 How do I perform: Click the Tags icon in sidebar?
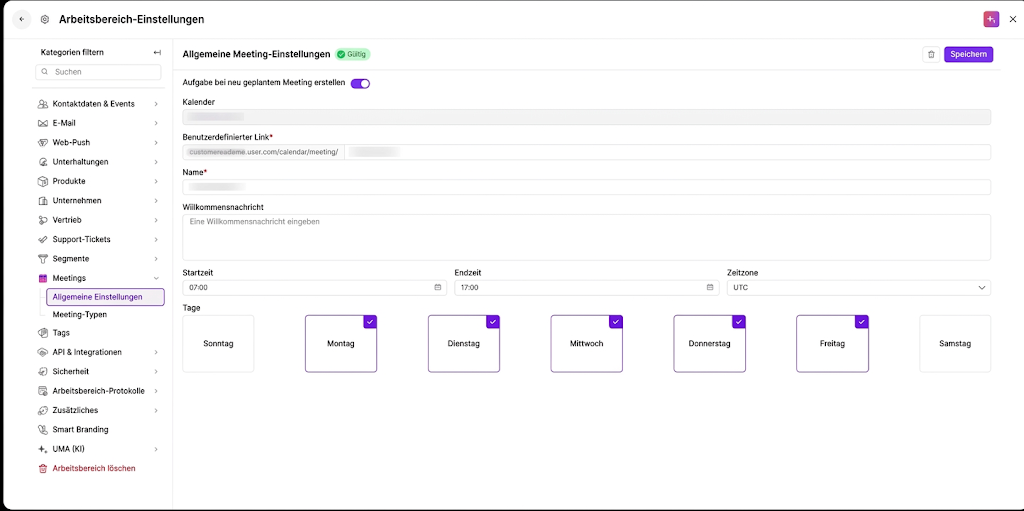click(43, 333)
